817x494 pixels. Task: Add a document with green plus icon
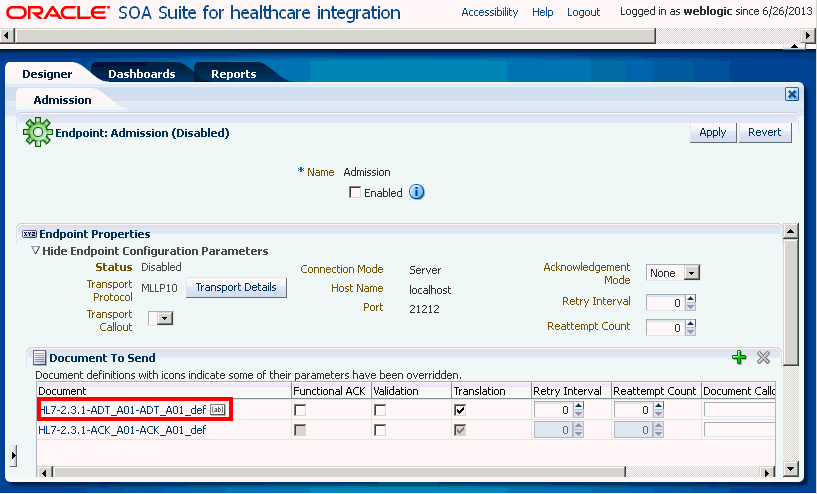(739, 357)
